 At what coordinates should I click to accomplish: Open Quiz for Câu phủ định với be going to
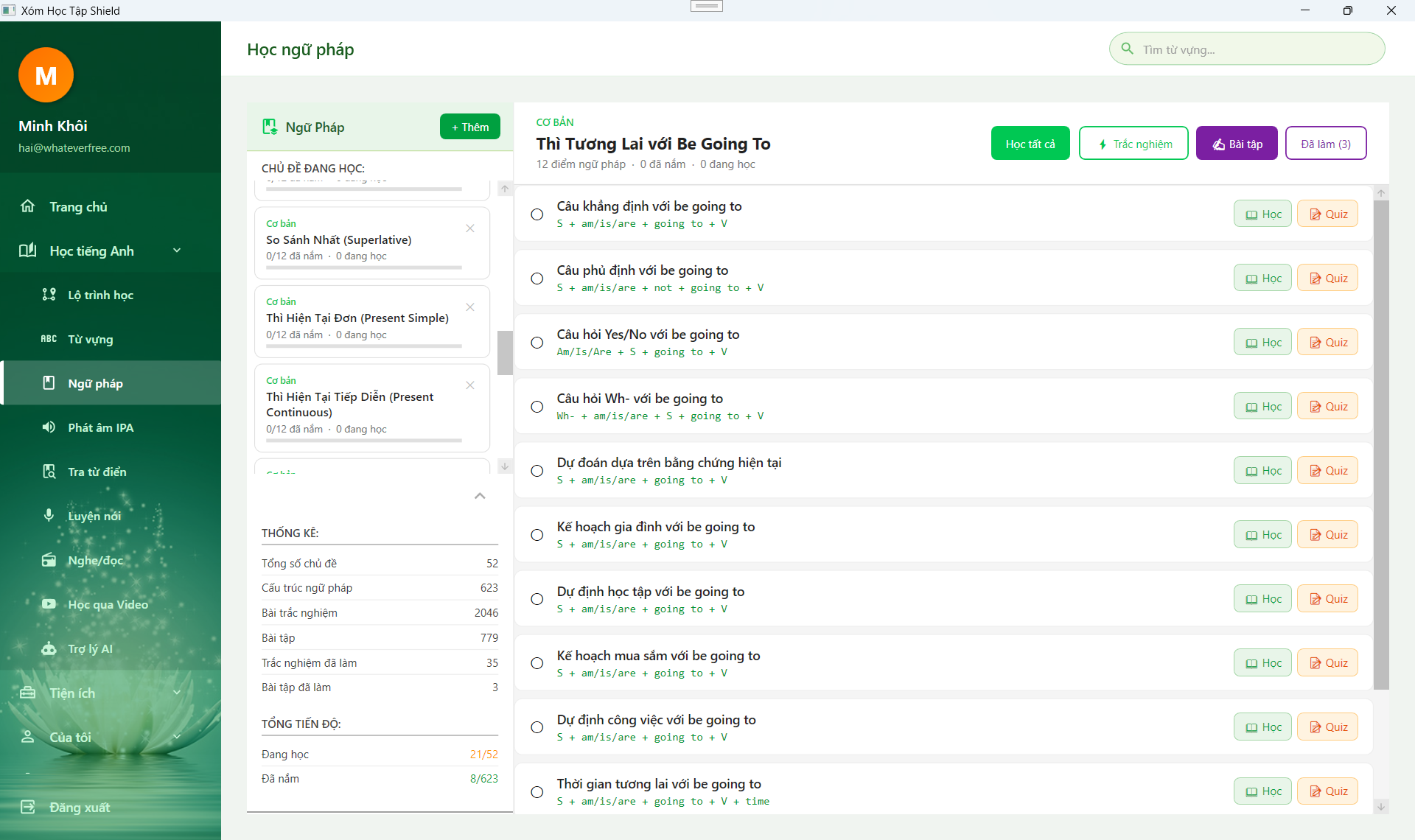tap(1327, 279)
